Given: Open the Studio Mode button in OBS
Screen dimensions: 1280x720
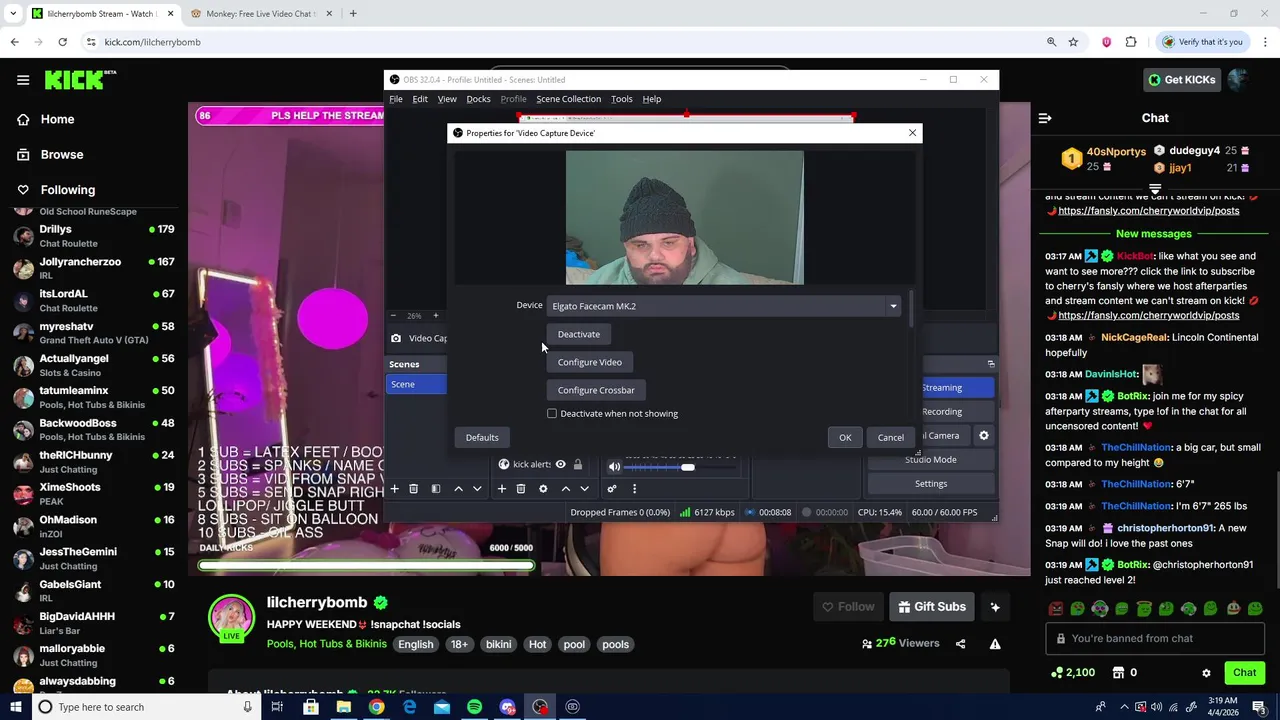Looking at the screenshot, I should tap(931, 460).
